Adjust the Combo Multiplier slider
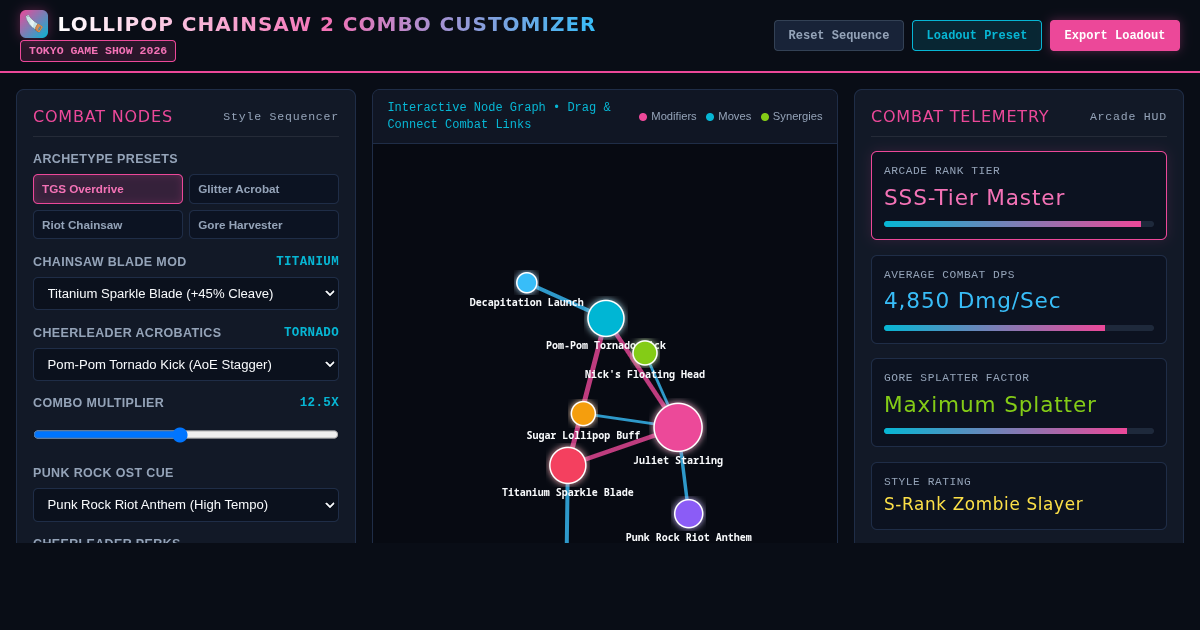Image resolution: width=1200 pixels, height=630 pixels. tap(186, 435)
